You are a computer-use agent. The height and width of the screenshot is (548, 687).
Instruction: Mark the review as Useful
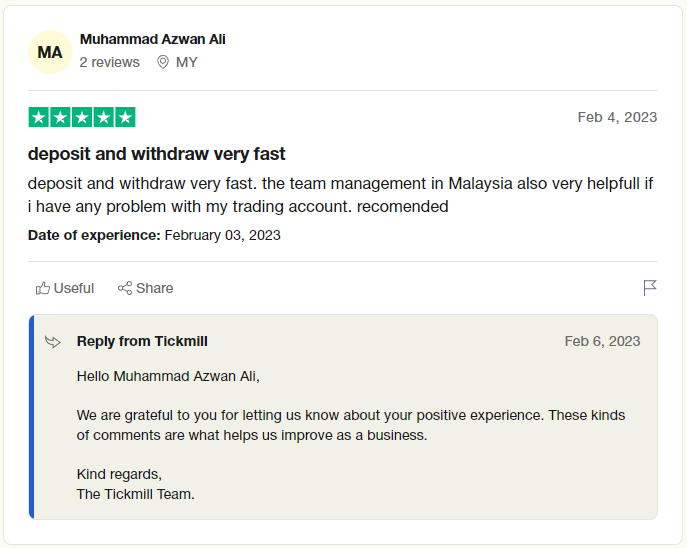pos(65,288)
